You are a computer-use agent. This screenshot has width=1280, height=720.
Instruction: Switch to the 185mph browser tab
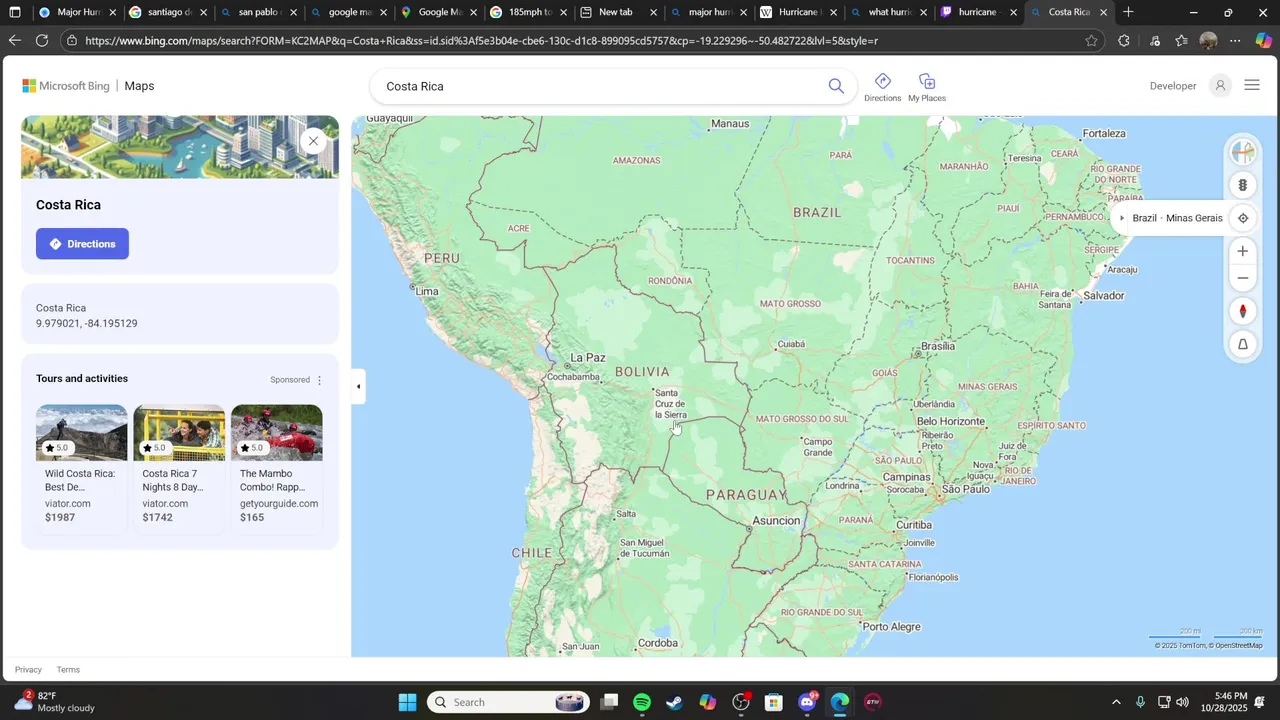(x=528, y=12)
